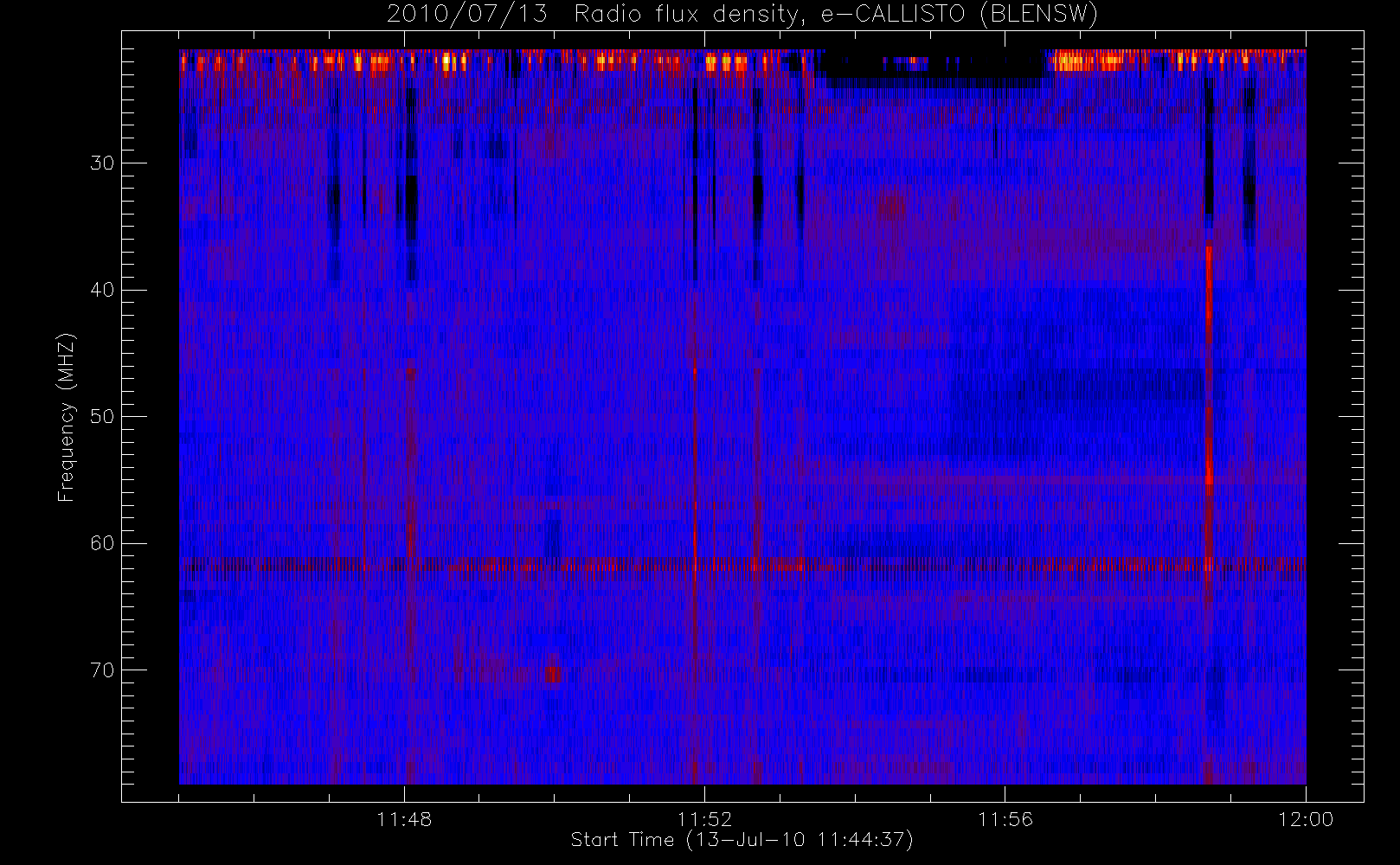1400x865 pixels.
Task: Click the 'Frequency (MHZ)' y-axis label
Action: [67, 417]
